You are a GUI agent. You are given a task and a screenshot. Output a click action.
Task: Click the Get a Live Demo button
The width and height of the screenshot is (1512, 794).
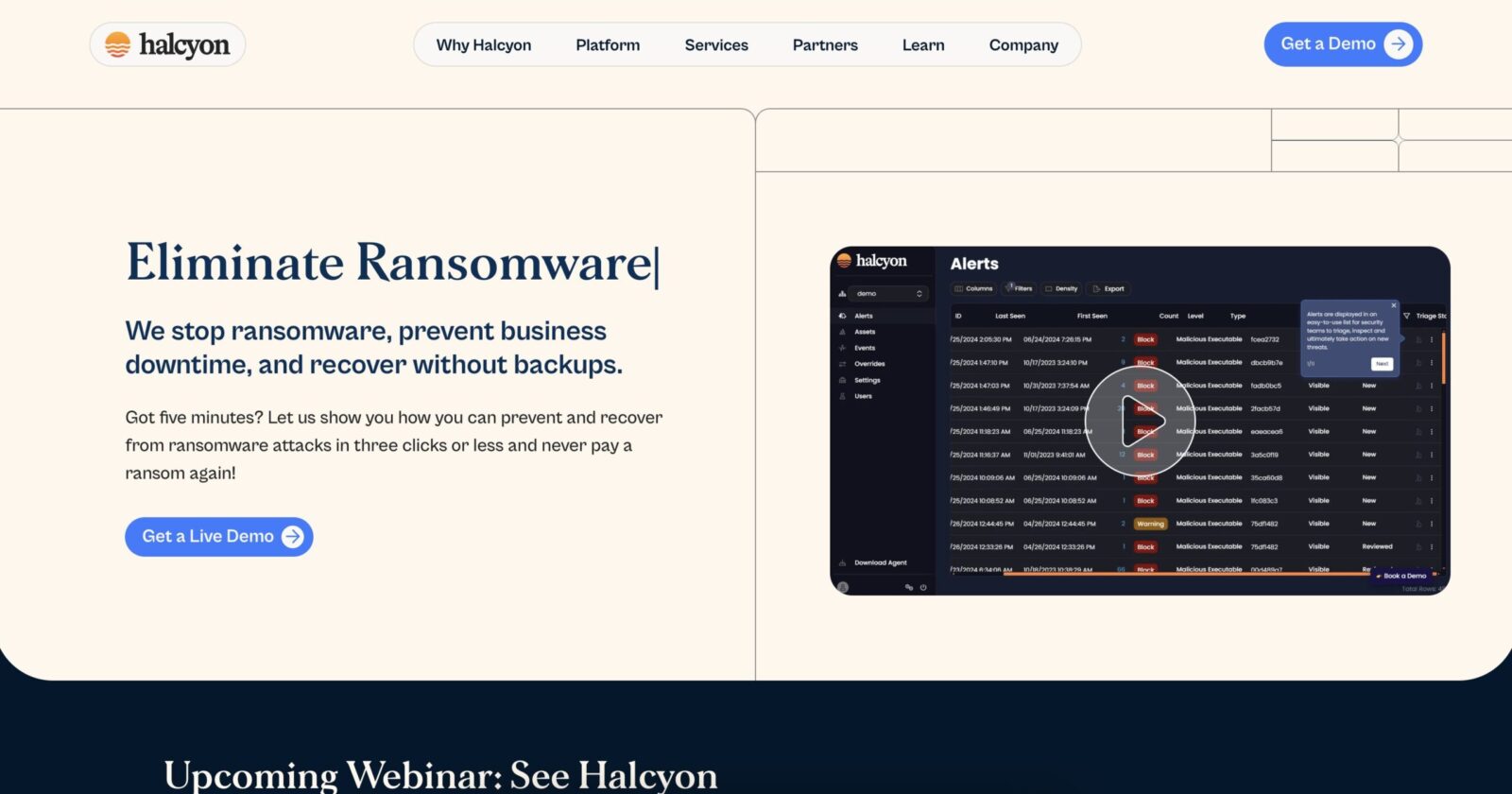(x=219, y=536)
